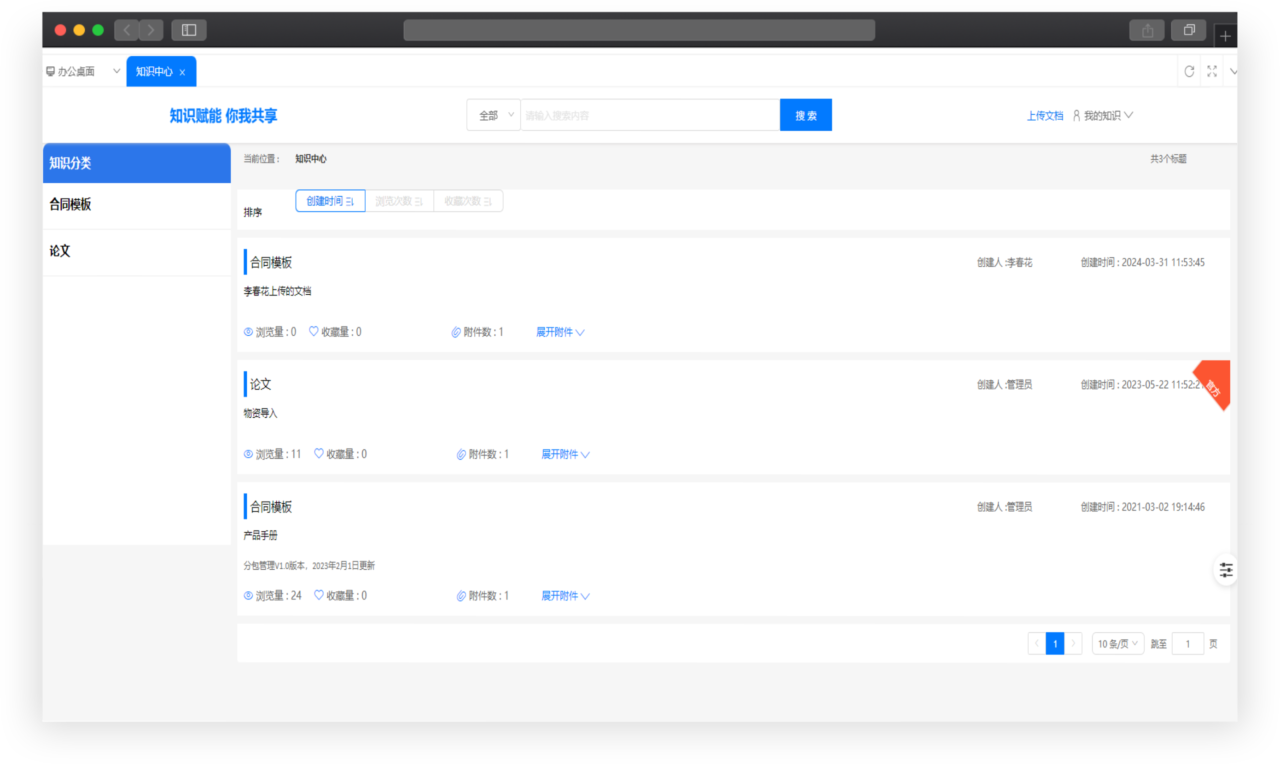Click the 知识赋能 你我共享 slogan
The height and width of the screenshot is (764, 1280).
224,116
